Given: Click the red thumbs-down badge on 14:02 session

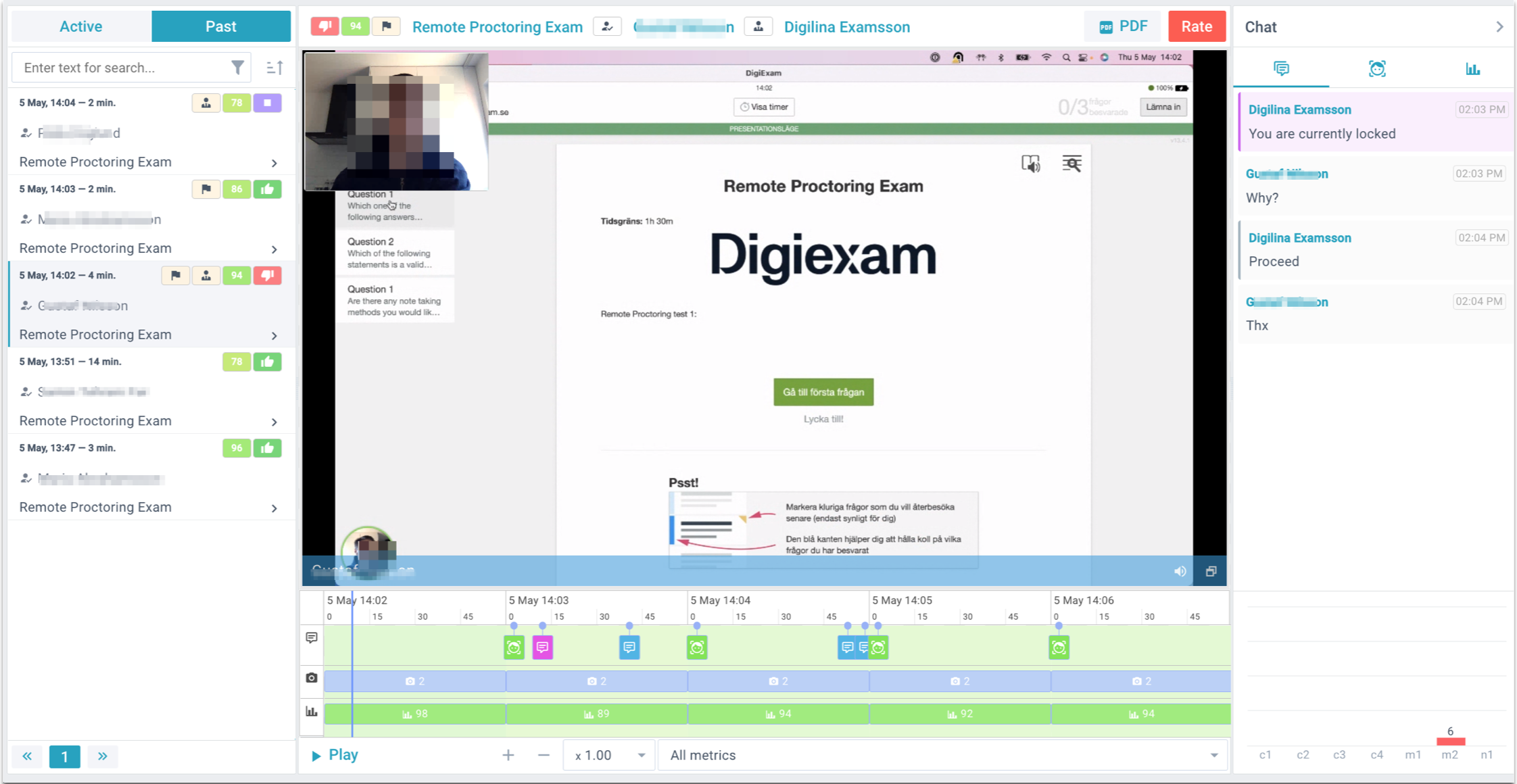Looking at the screenshot, I should tap(268, 275).
